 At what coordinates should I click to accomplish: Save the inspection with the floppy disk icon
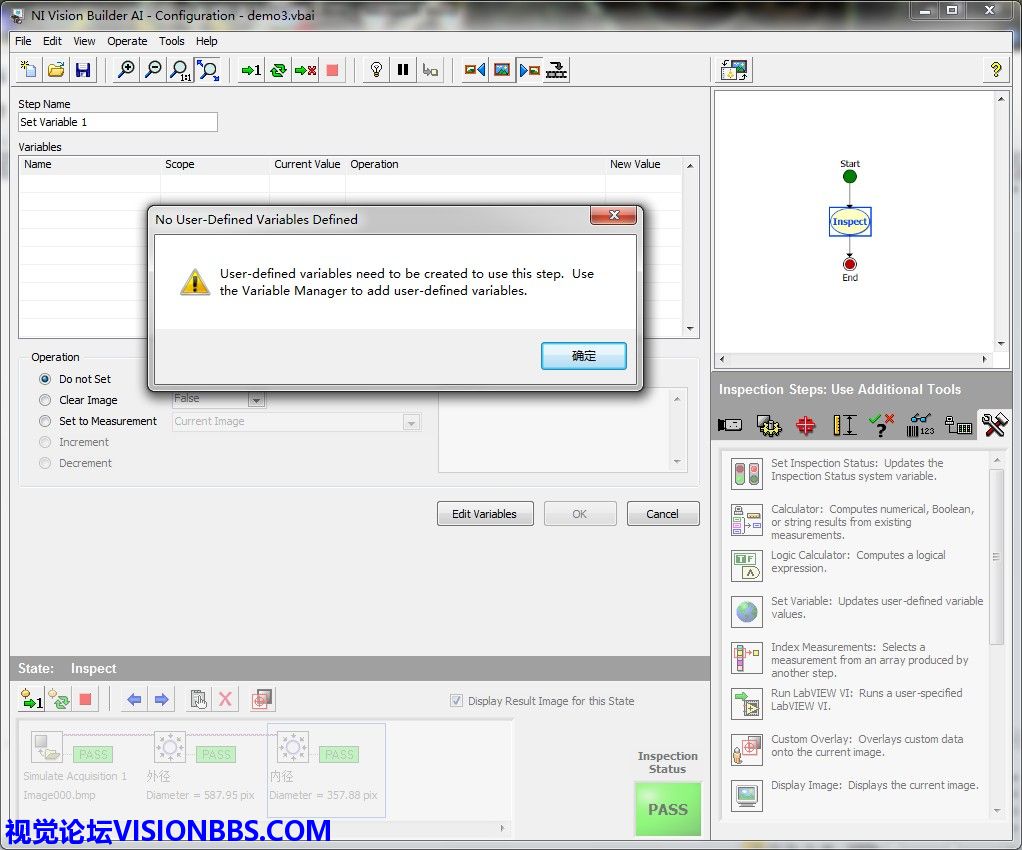(x=83, y=70)
